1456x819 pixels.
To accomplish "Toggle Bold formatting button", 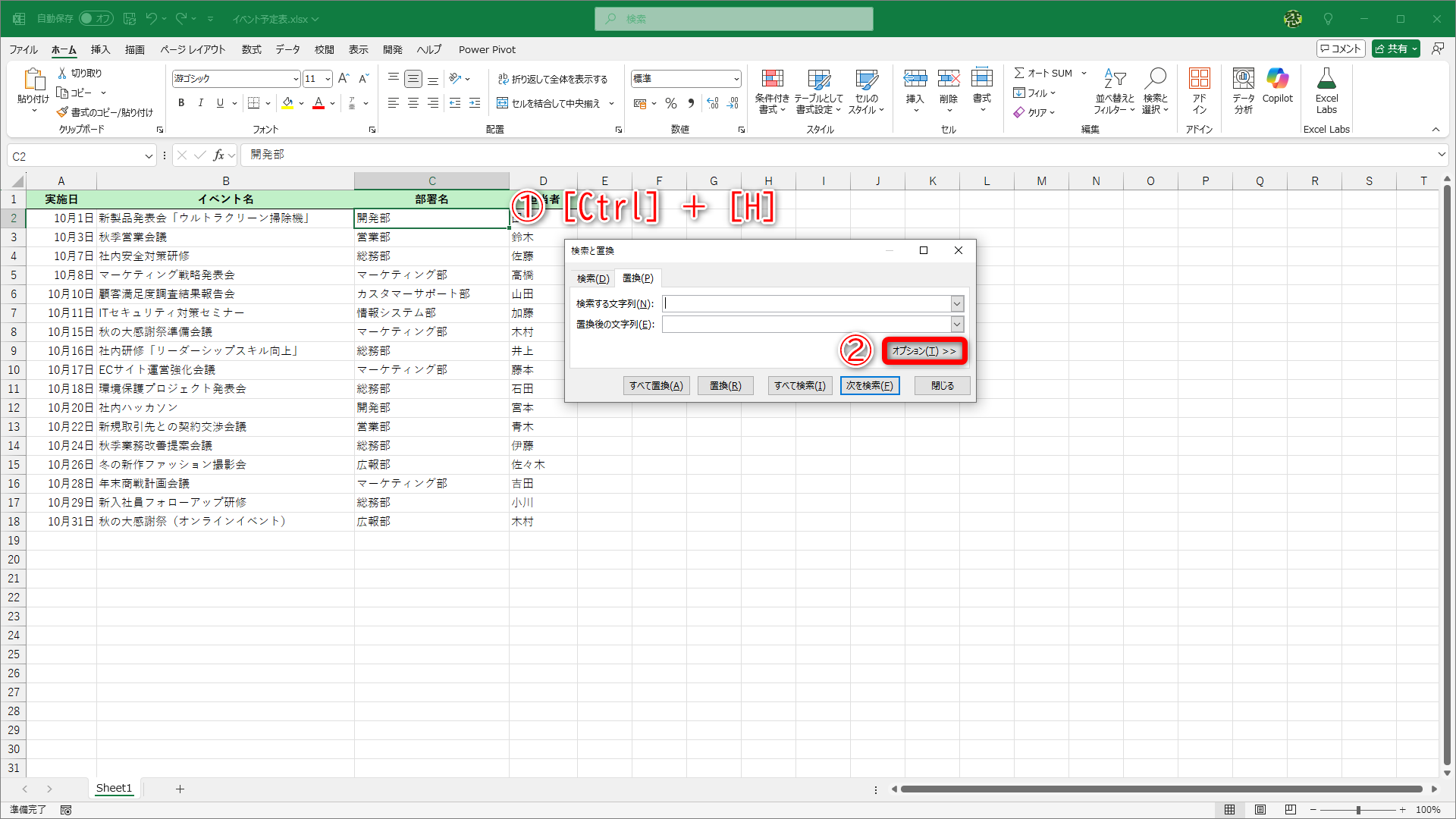I will [x=181, y=103].
